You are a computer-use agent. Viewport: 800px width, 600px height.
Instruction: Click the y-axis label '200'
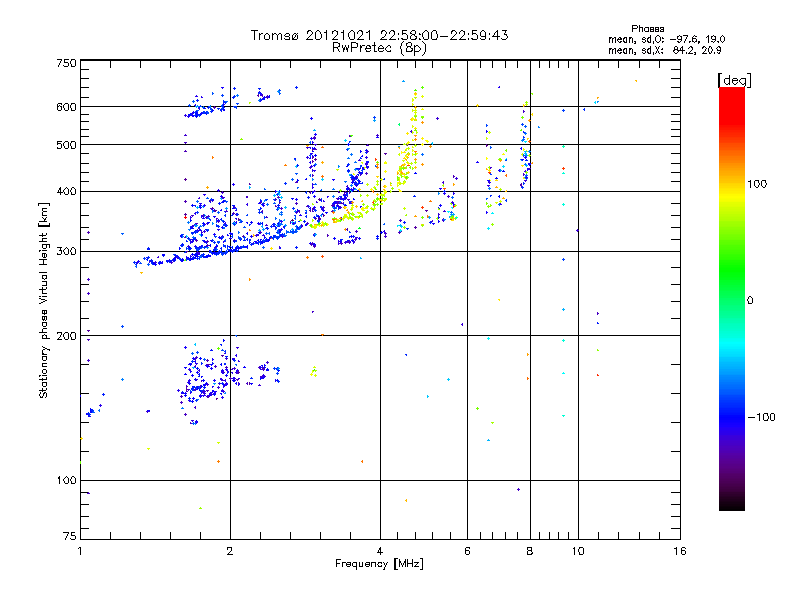(x=66, y=336)
